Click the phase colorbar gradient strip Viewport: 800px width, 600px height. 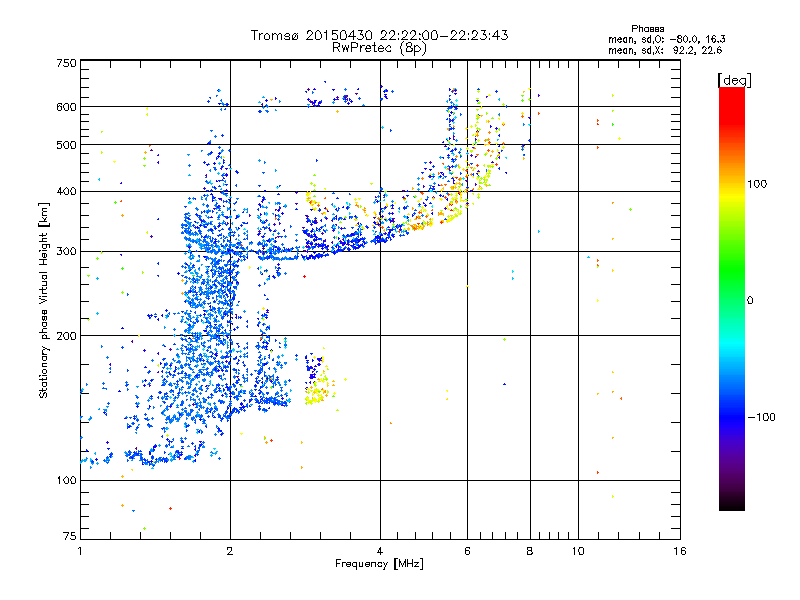(732, 299)
